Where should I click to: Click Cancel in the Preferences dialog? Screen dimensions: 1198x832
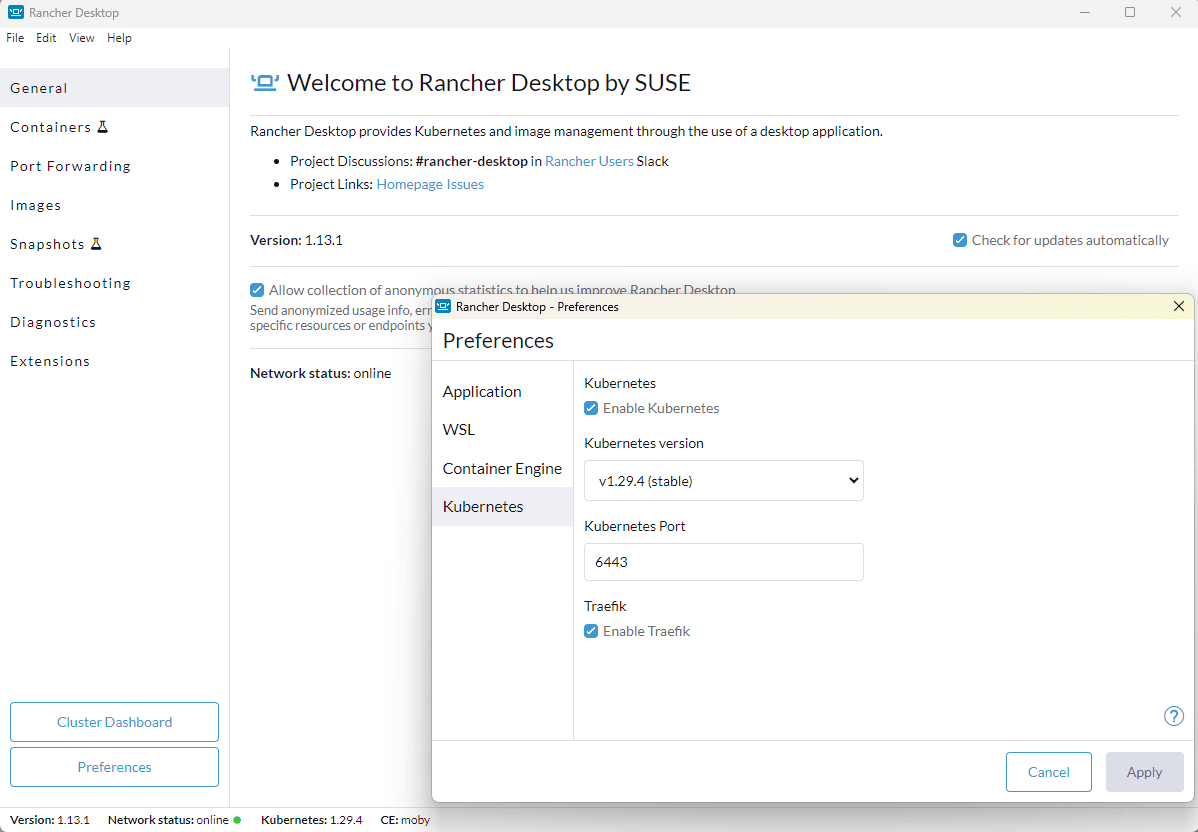tap(1048, 772)
